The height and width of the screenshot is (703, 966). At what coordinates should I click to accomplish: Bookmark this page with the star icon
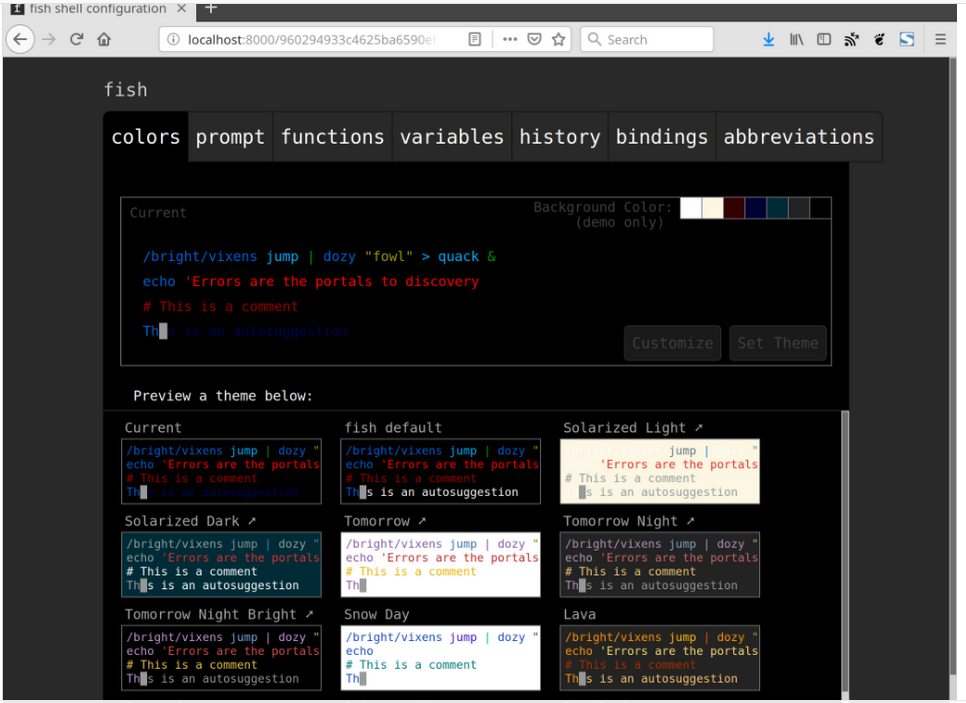(559, 40)
